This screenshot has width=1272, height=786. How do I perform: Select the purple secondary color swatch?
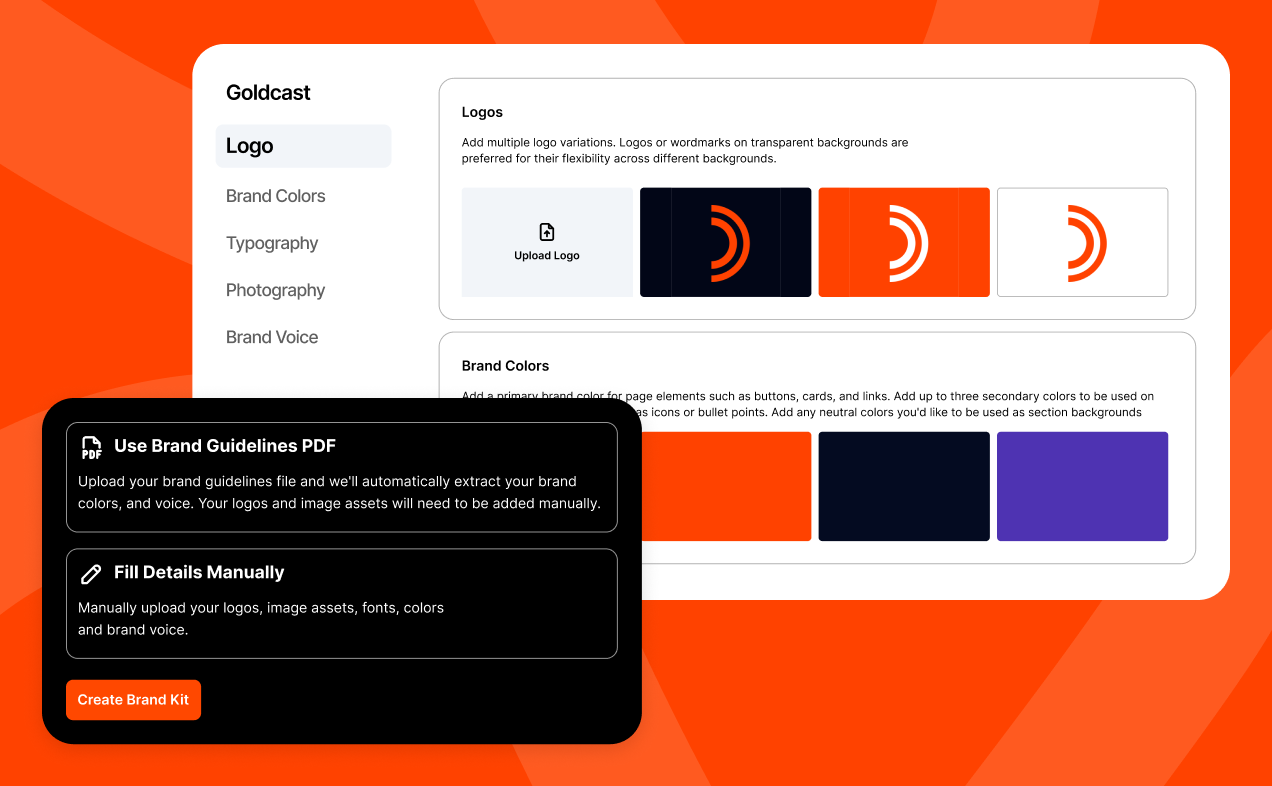point(1082,486)
